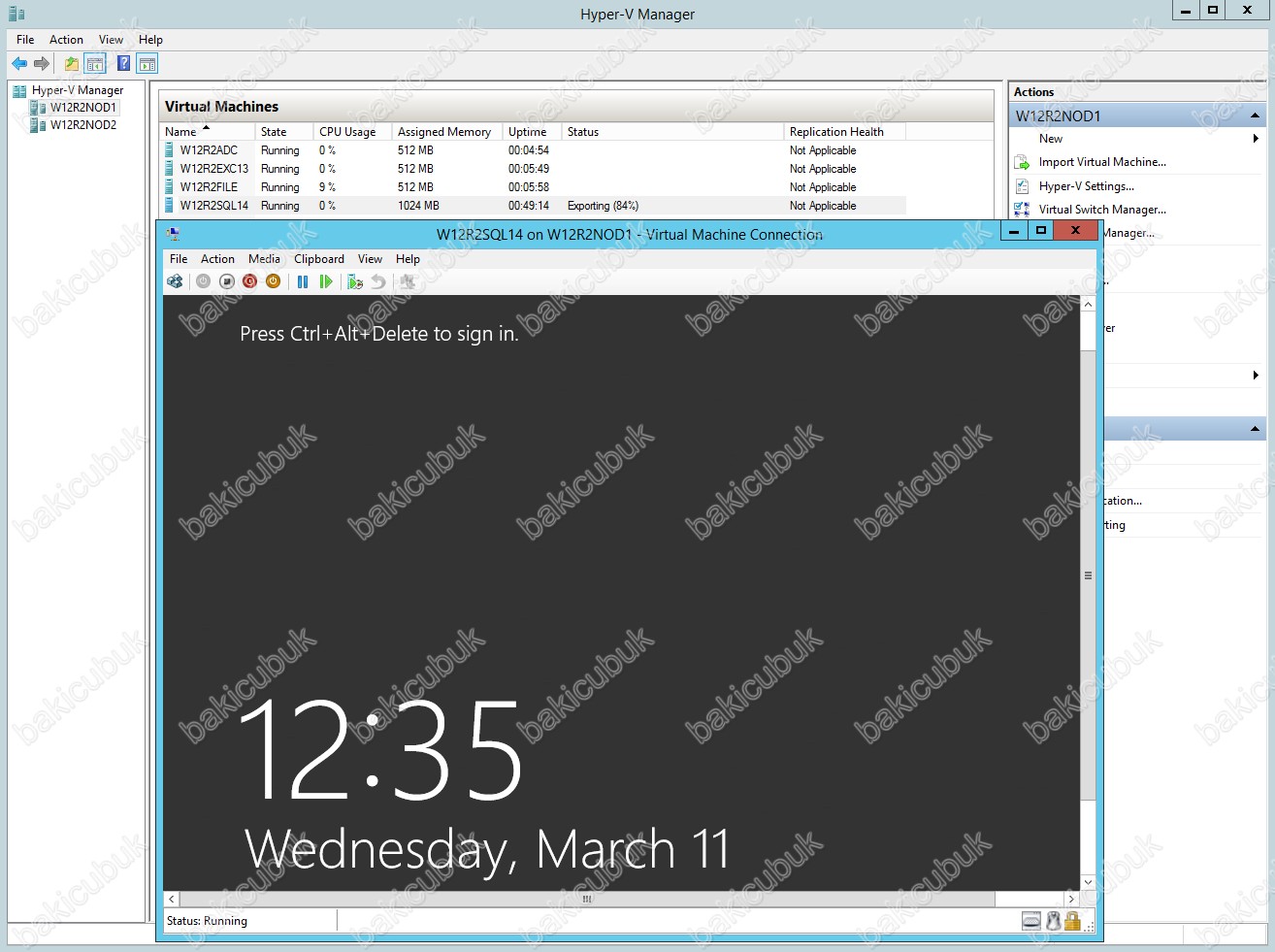Screen dimensions: 1275x952
Task: Click the padlock icon in VM status bar
Action: (1072, 921)
